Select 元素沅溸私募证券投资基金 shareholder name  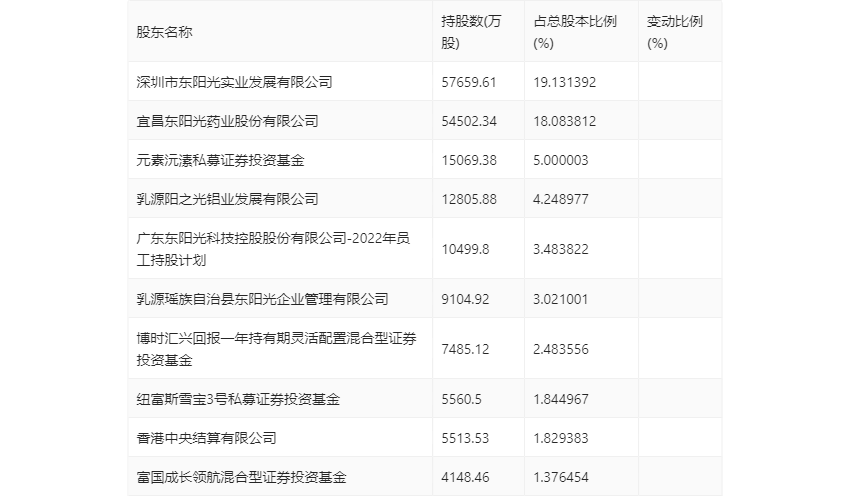tap(220, 160)
